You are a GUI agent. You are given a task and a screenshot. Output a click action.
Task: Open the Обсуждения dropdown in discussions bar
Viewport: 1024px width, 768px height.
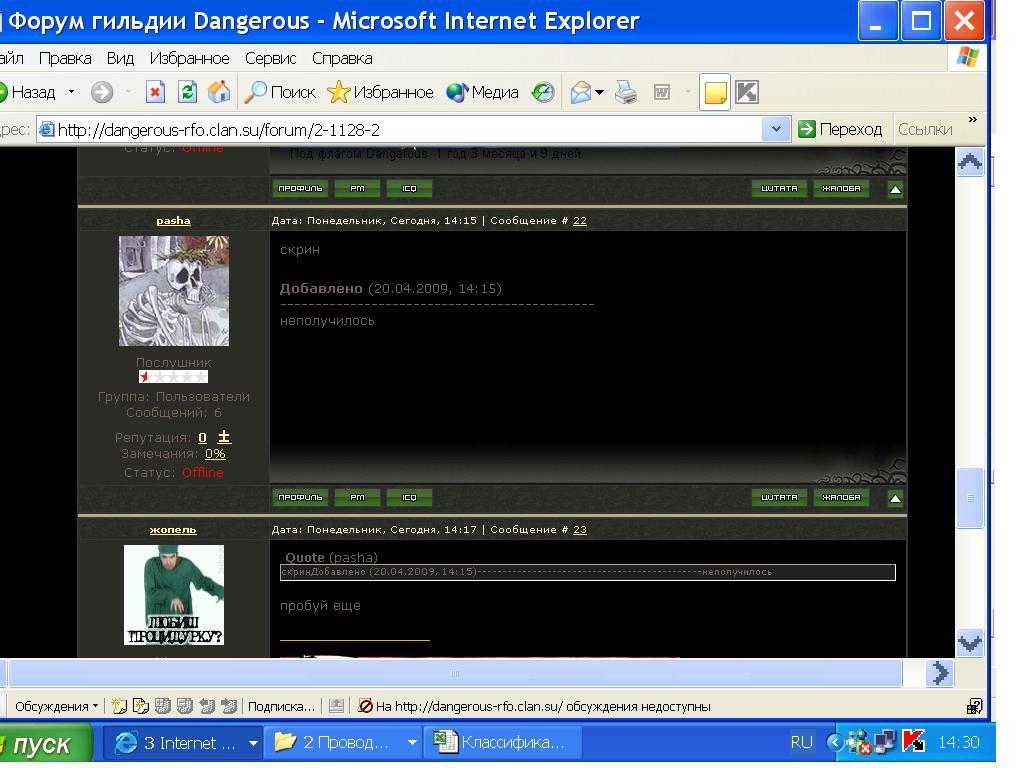point(57,706)
